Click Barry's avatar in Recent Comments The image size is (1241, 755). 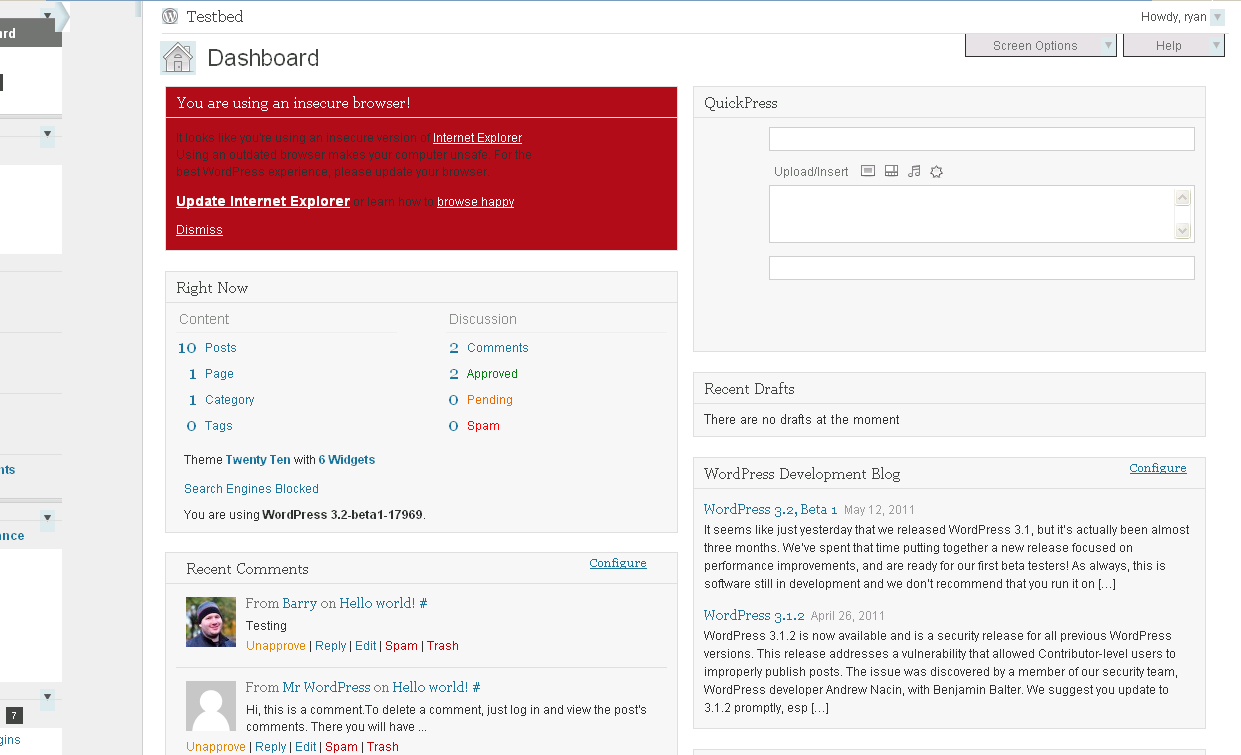coord(211,622)
